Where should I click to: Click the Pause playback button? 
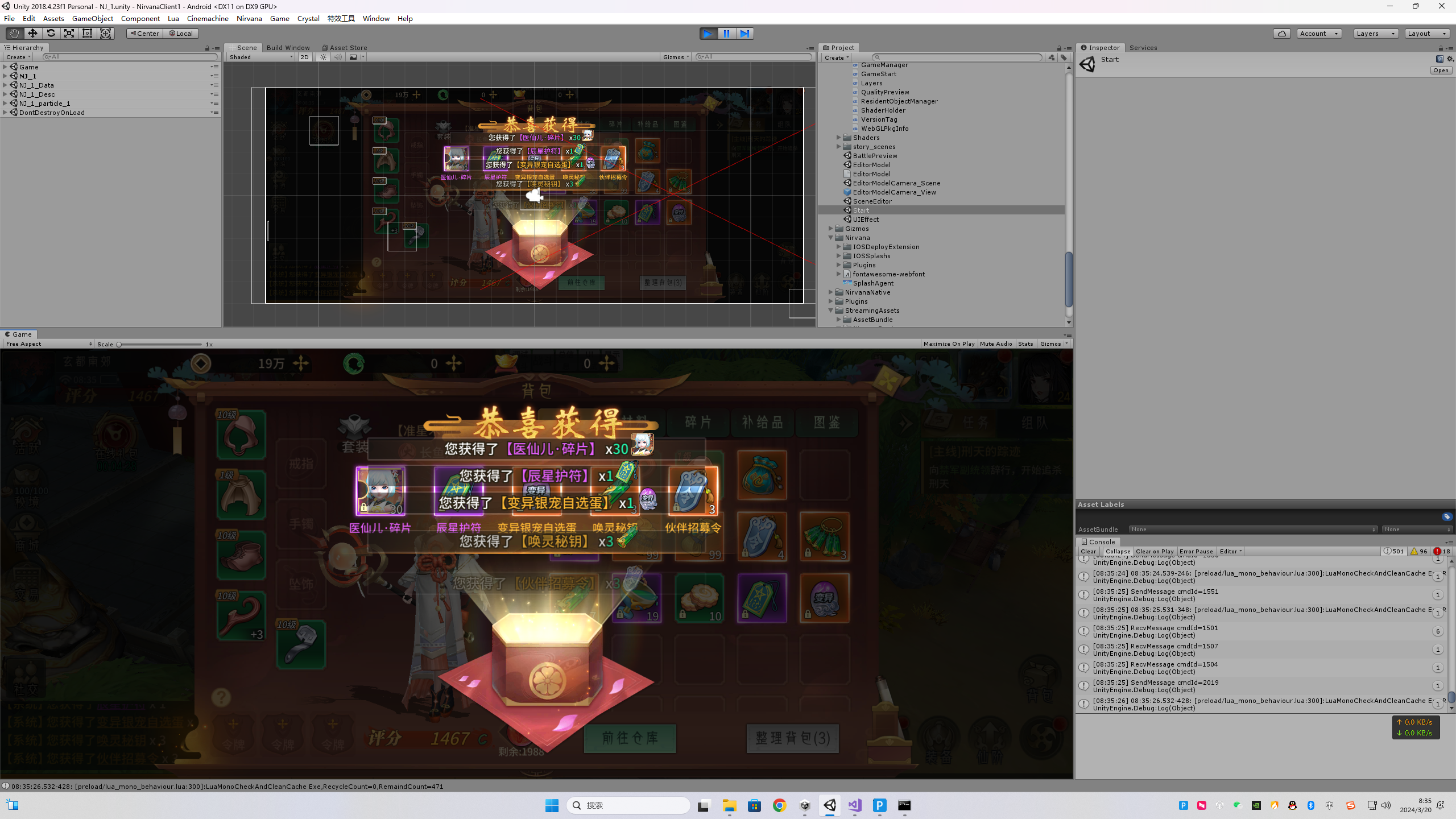click(x=726, y=34)
